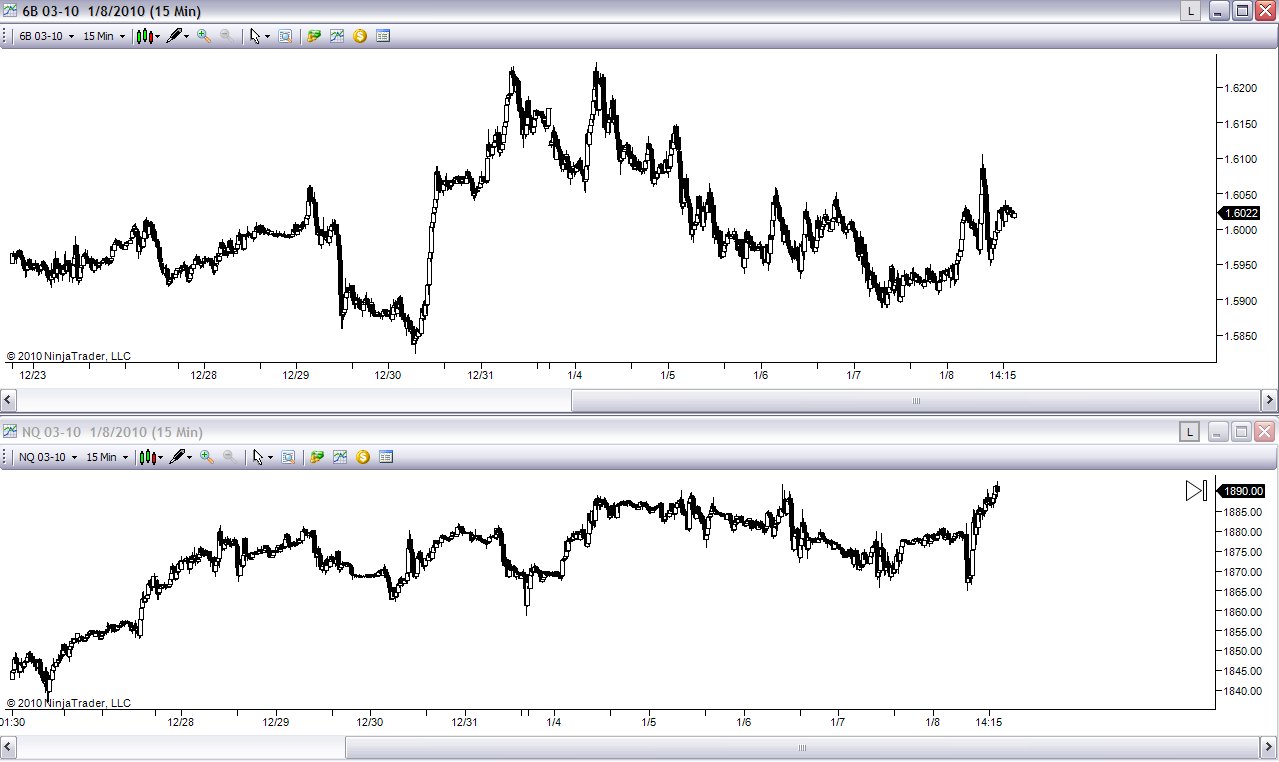Viewport: 1279px width, 762px height.
Task: Click the 1.6022 current price marker
Action: (x=1241, y=212)
